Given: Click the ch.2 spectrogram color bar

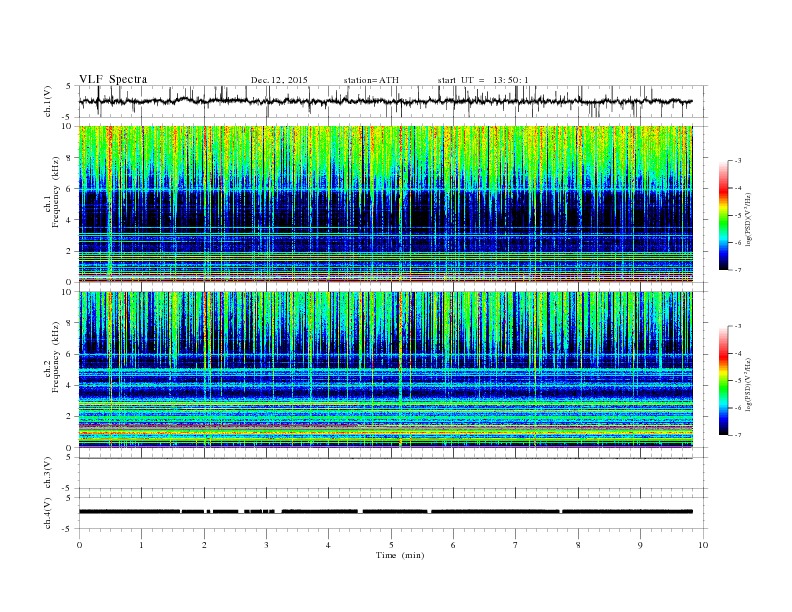Looking at the screenshot, I should coord(723,381).
